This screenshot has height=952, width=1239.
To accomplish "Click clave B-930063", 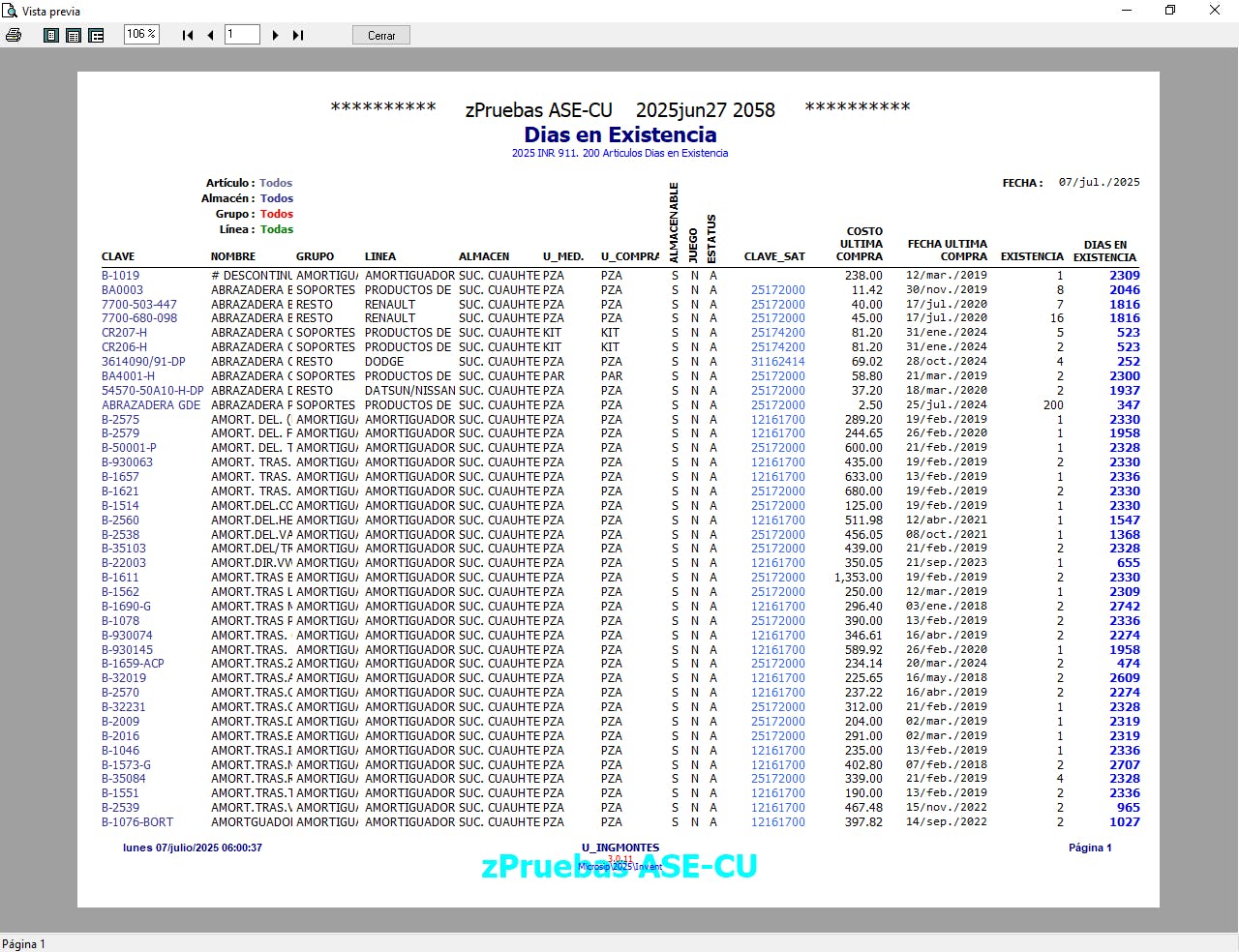I will [127, 461].
